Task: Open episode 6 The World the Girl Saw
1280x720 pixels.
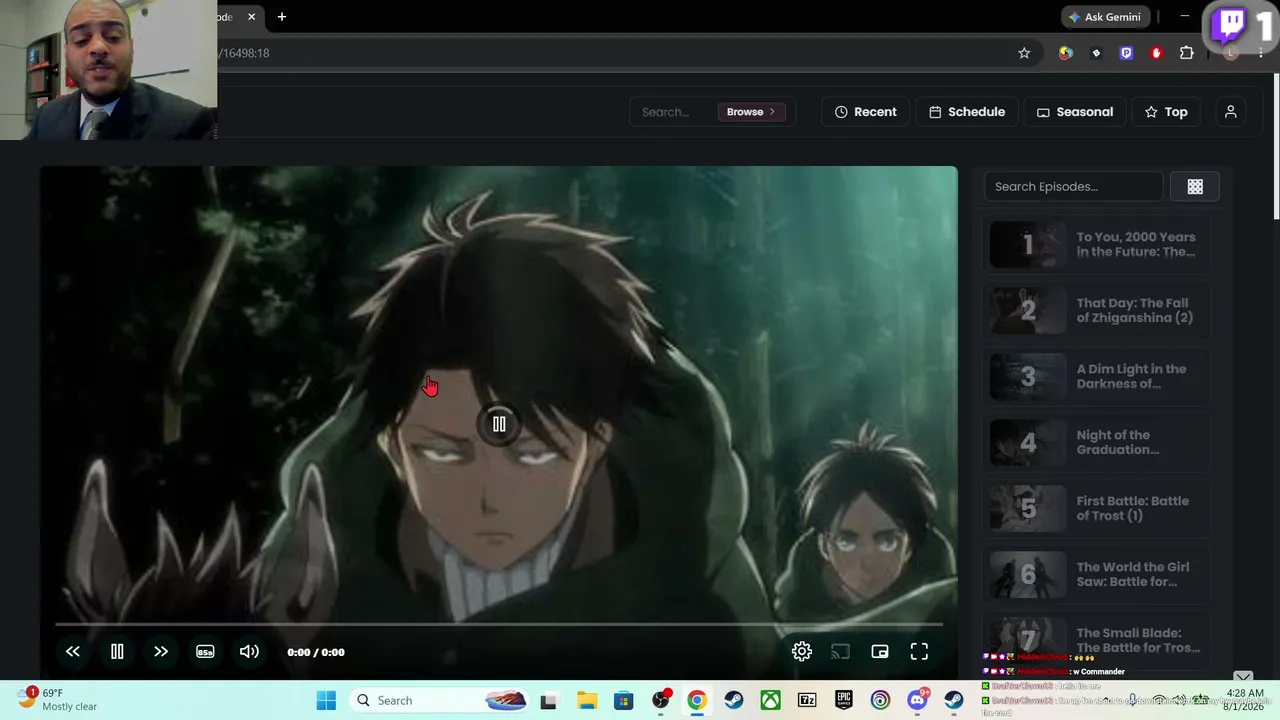Action: point(1098,575)
